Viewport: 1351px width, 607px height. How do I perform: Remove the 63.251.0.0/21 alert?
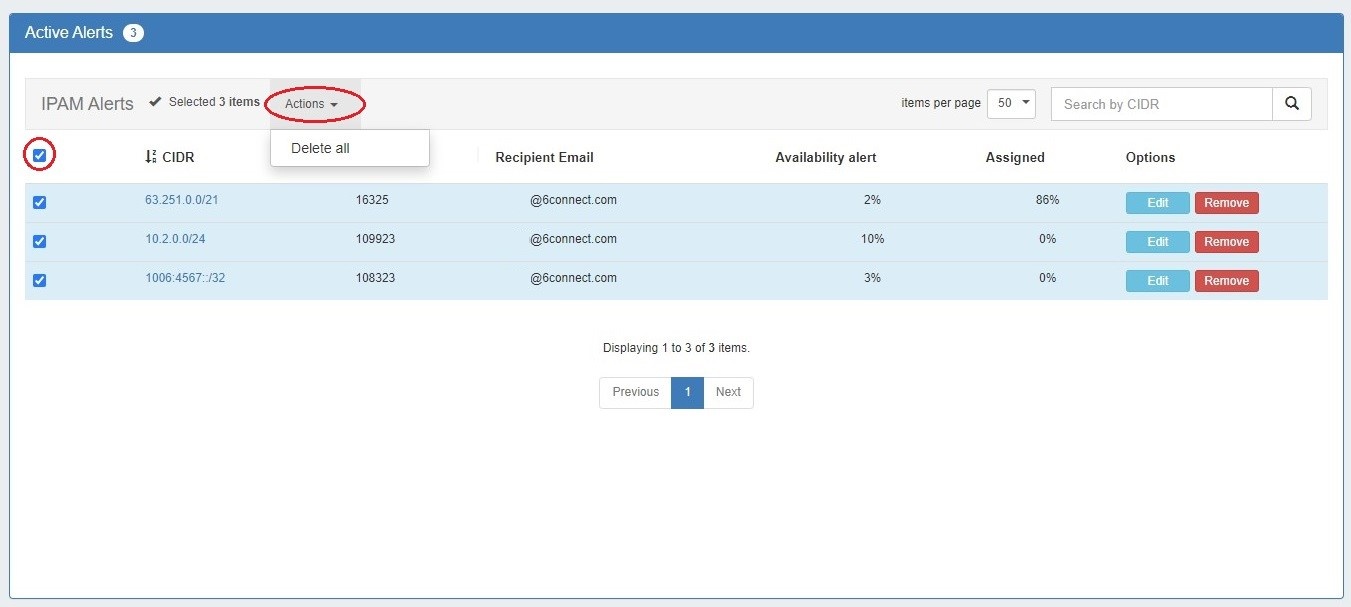click(1226, 203)
